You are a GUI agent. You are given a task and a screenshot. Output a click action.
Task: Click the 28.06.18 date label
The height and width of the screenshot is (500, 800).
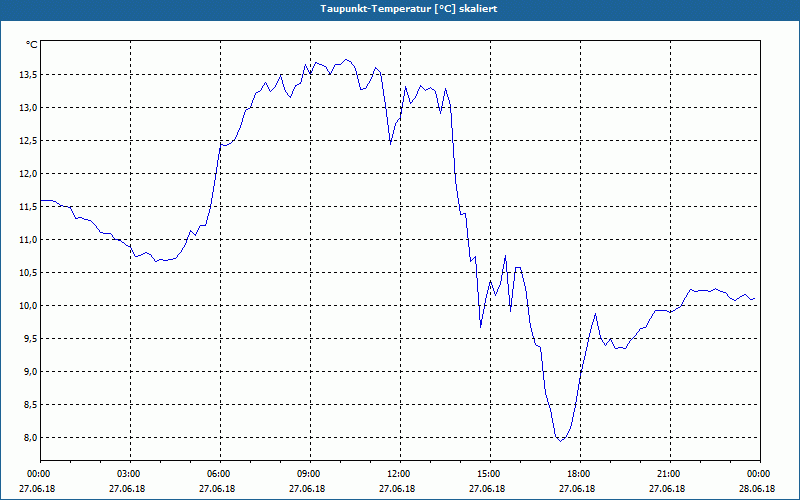click(x=757, y=489)
